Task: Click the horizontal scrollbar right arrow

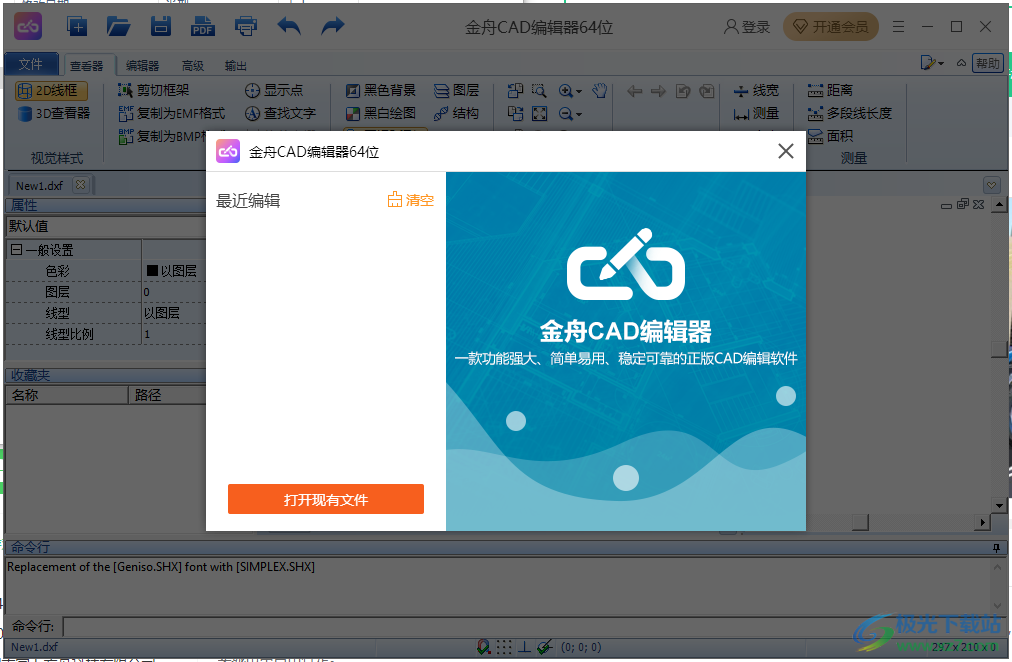Action: point(982,522)
